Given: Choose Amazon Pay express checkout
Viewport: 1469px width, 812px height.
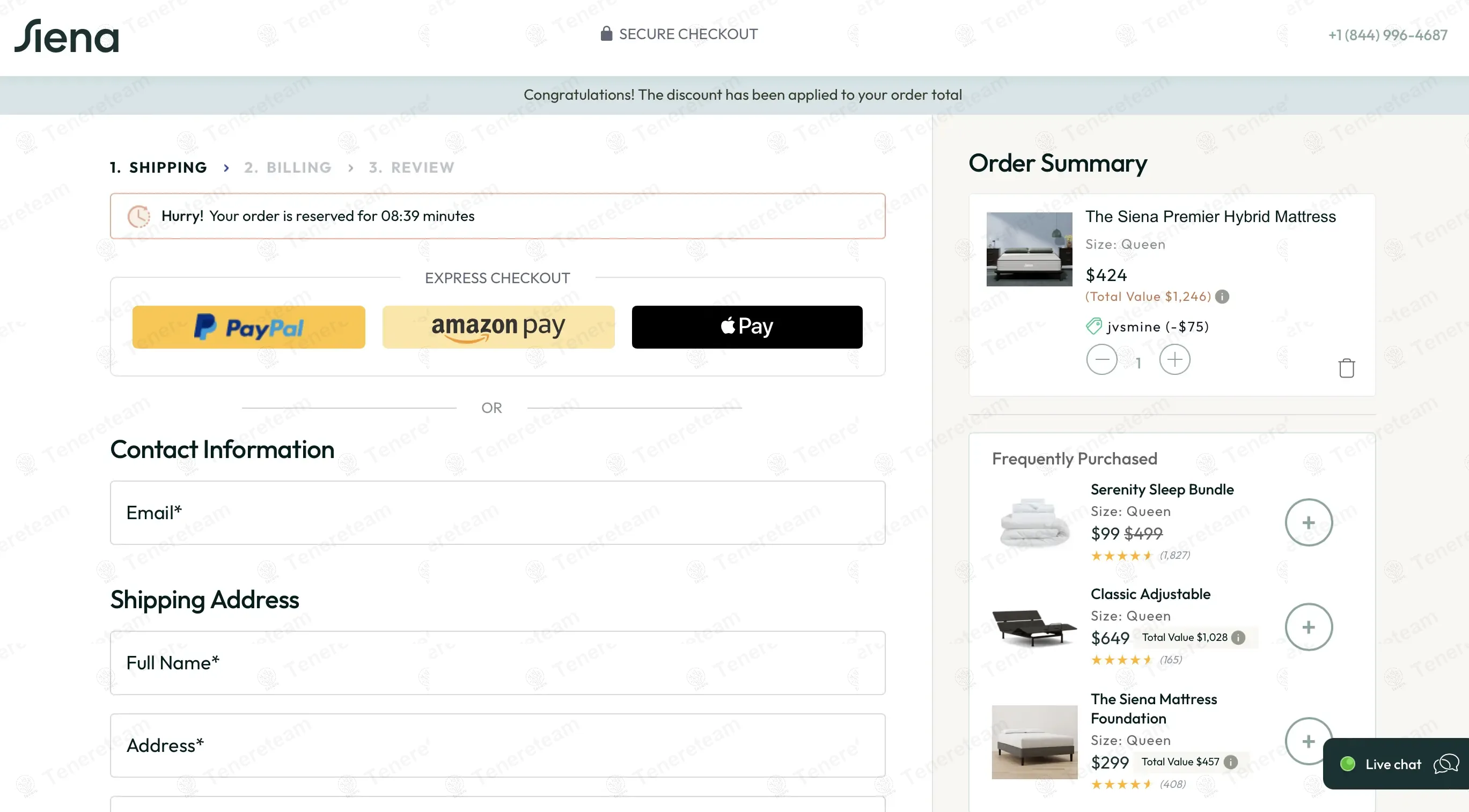Looking at the screenshot, I should pyautogui.click(x=498, y=327).
